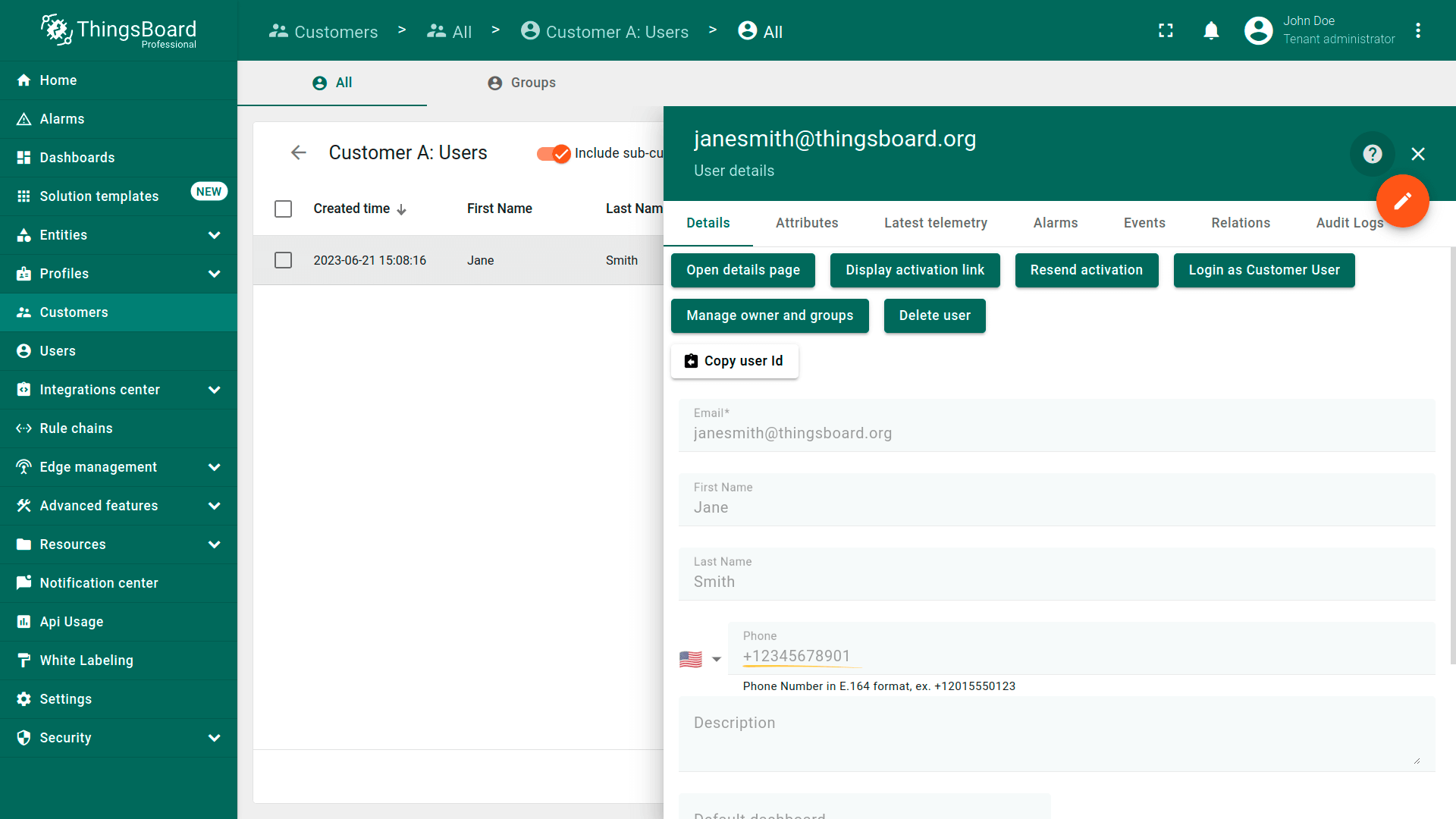This screenshot has width=1456, height=819.
Task: Toggle the Include sub-customers switch
Action: coord(554,153)
